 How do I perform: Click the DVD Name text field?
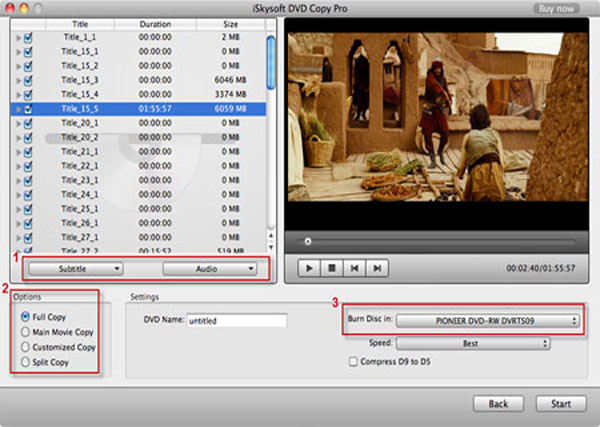(x=237, y=321)
